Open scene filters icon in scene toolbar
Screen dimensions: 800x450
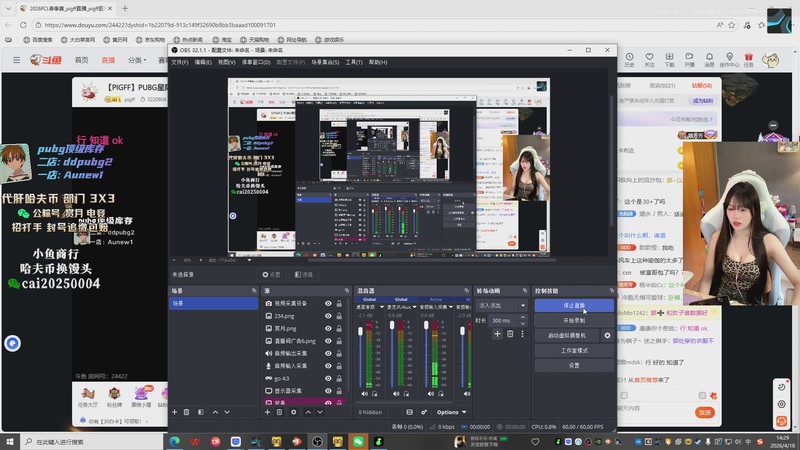tap(201, 412)
